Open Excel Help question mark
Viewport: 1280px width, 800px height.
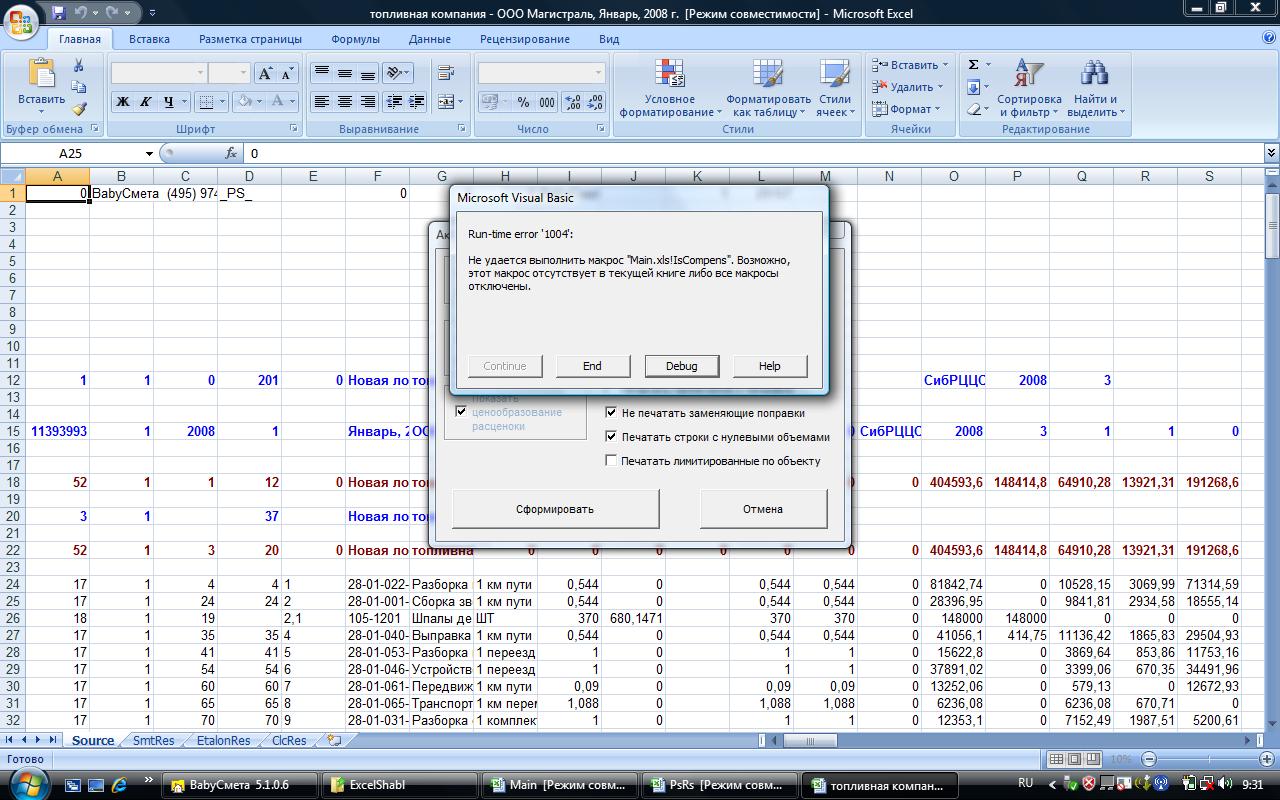[x=1268, y=38]
